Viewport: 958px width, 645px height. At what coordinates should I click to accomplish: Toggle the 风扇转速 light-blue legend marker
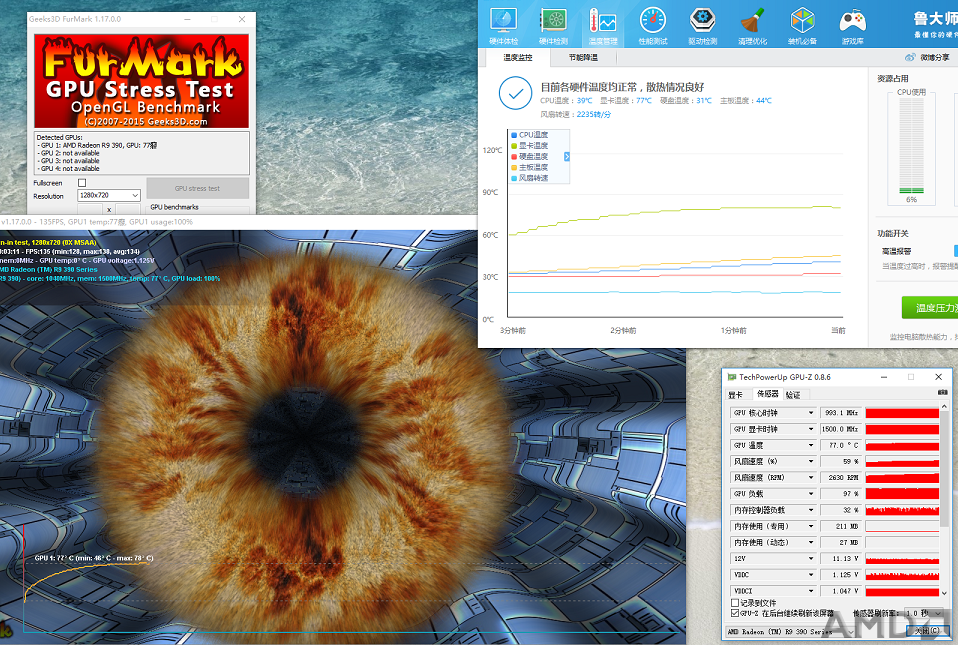tap(514, 178)
